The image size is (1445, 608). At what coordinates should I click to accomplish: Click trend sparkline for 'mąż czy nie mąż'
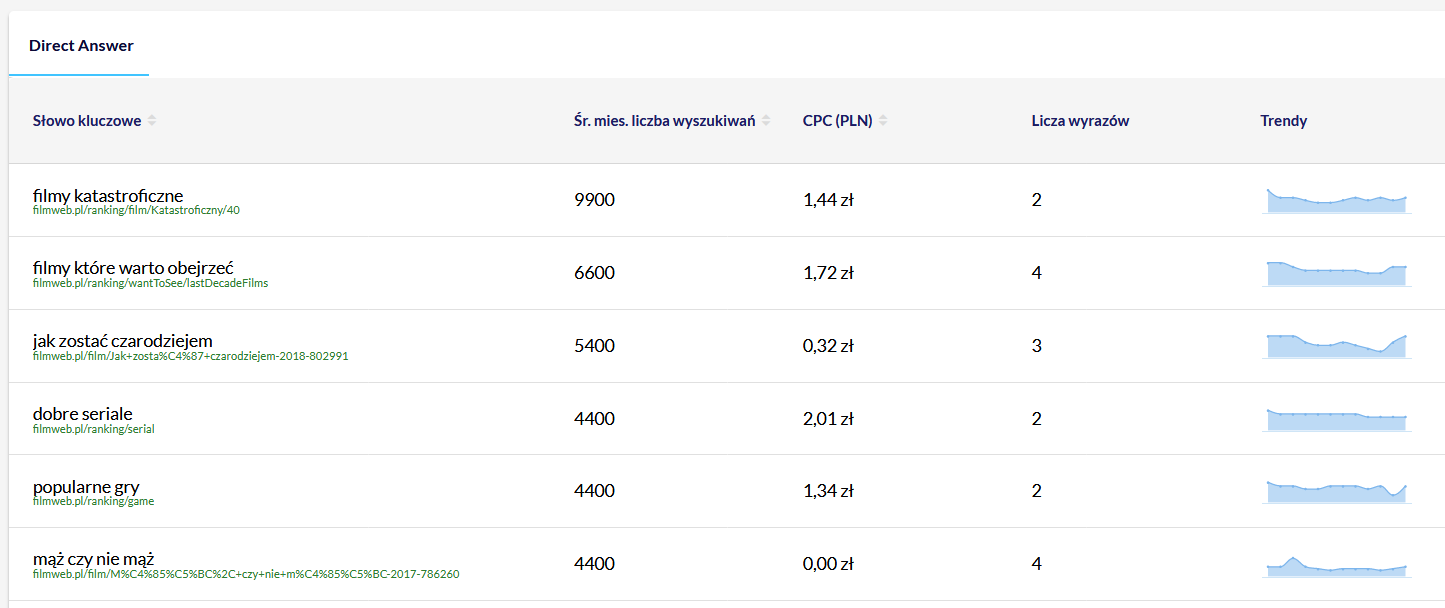pyautogui.click(x=1336, y=565)
